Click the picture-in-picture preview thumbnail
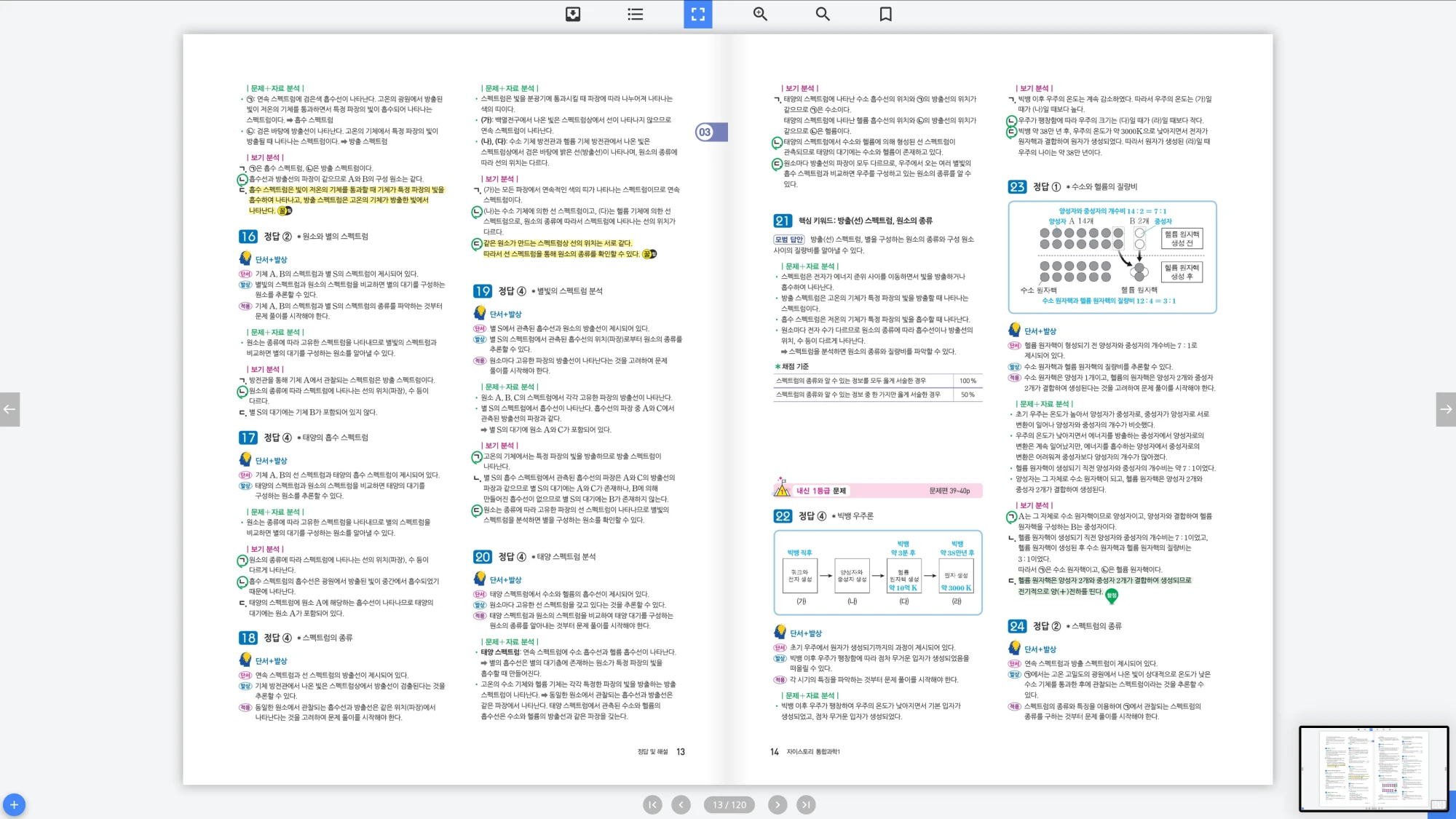This screenshot has width=1456, height=819. [1374, 768]
